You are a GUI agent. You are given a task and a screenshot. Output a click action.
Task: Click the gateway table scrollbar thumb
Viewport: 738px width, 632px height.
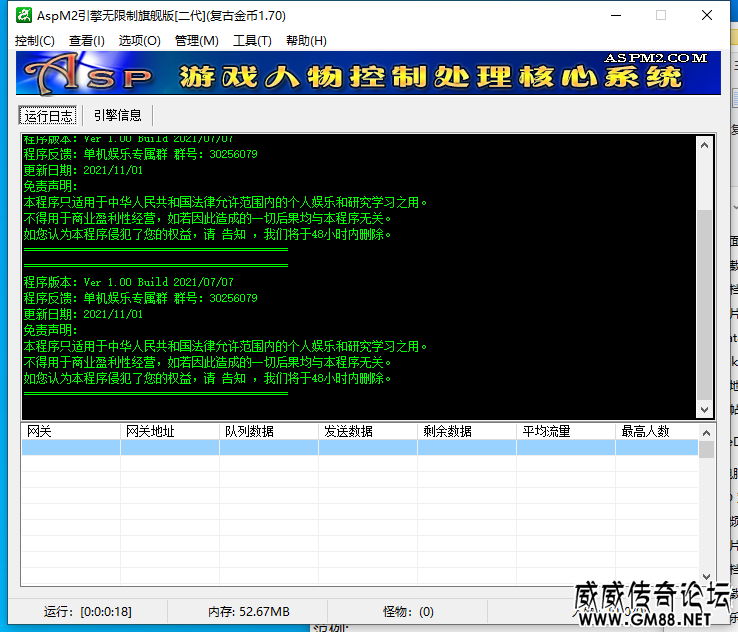[706, 449]
